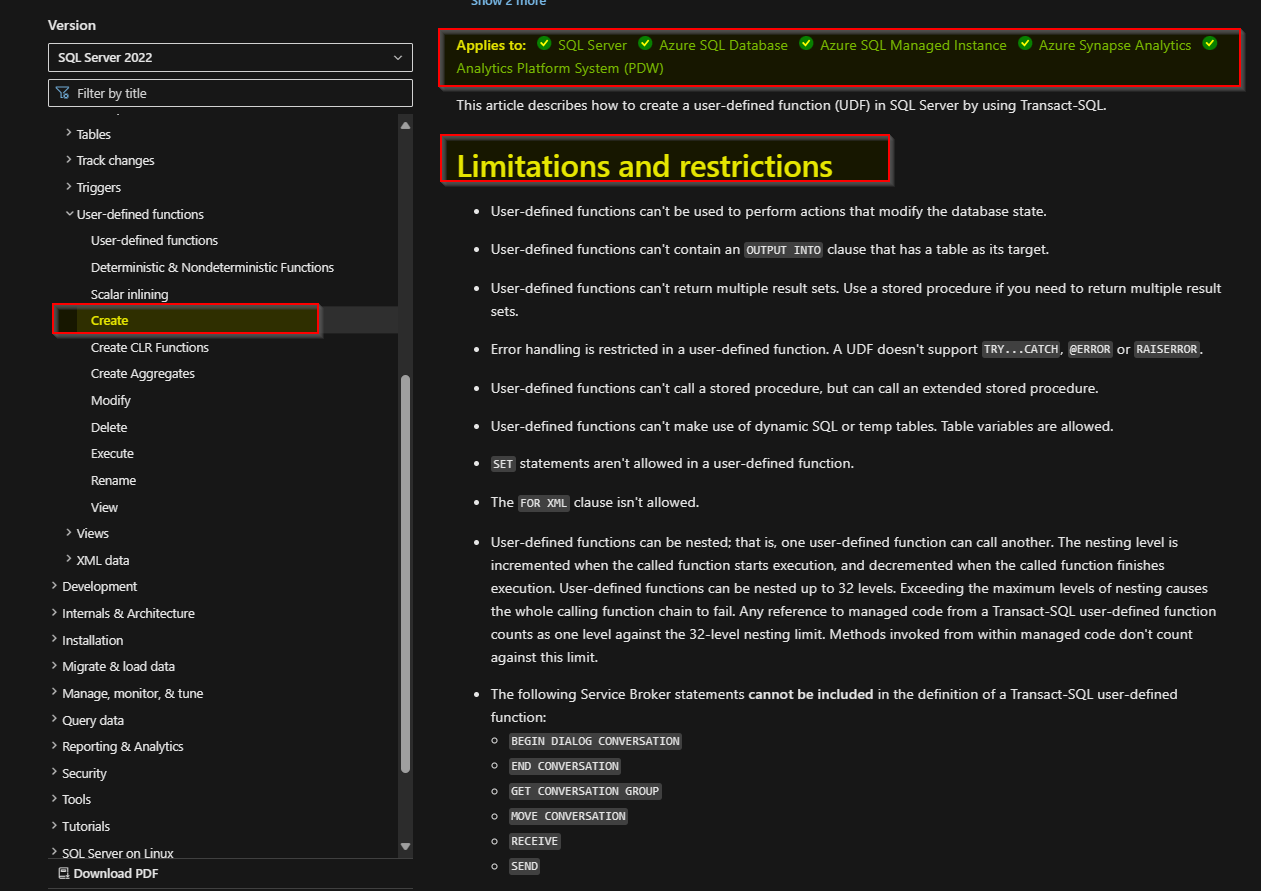Click the check beside Azure Synapse Analytics
The height and width of the screenshot is (891, 1261).
click(x=1025, y=44)
